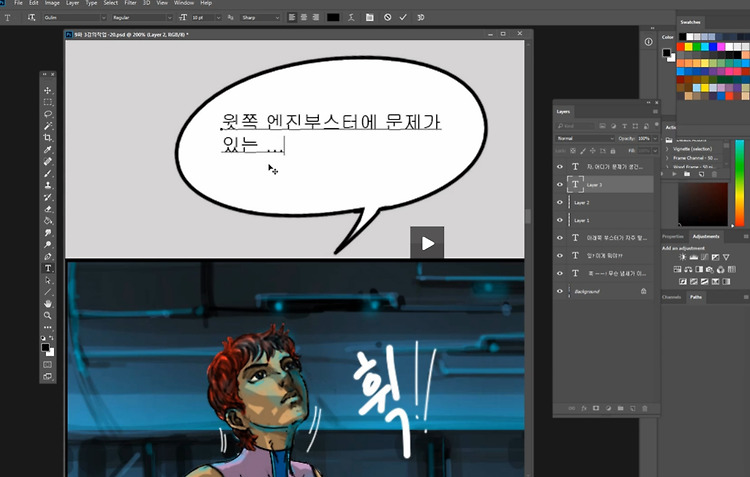Center align the text
Image resolution: width=750 pixels, height=477 pixels.
[304, 18]
